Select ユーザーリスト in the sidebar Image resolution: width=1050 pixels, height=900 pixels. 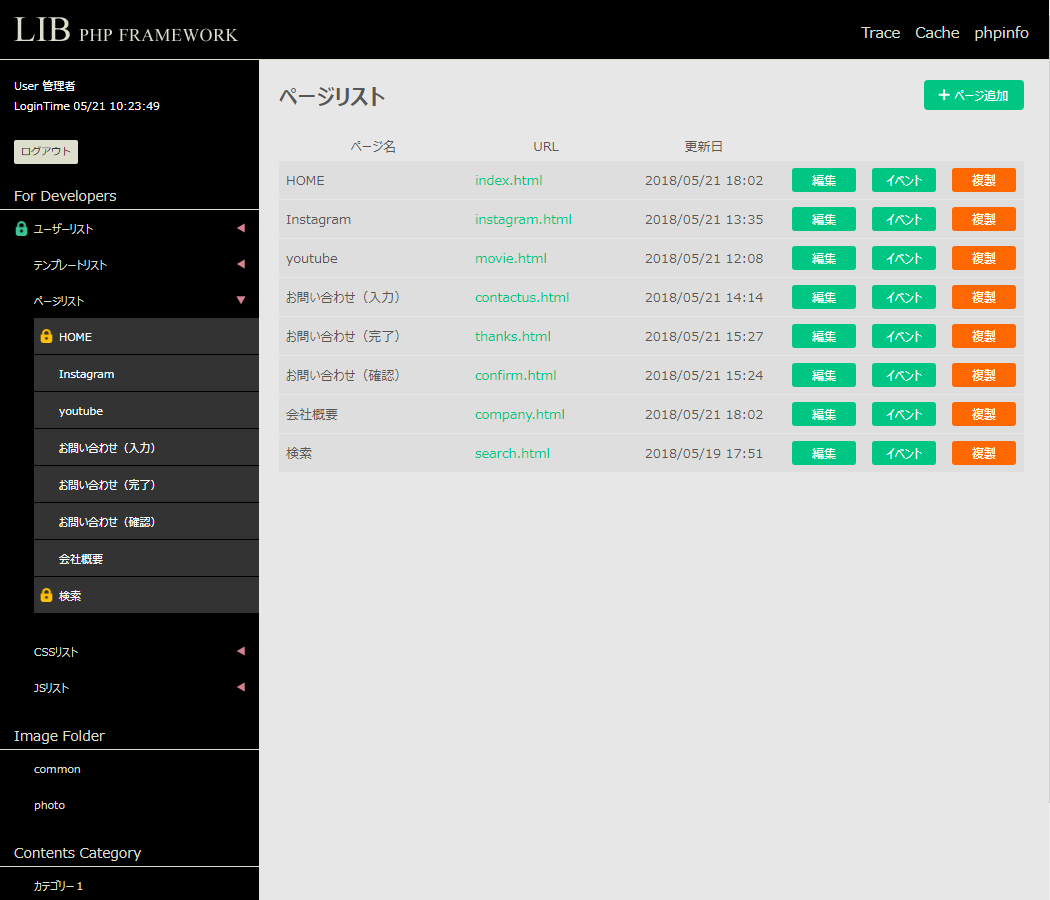[64, 229]
